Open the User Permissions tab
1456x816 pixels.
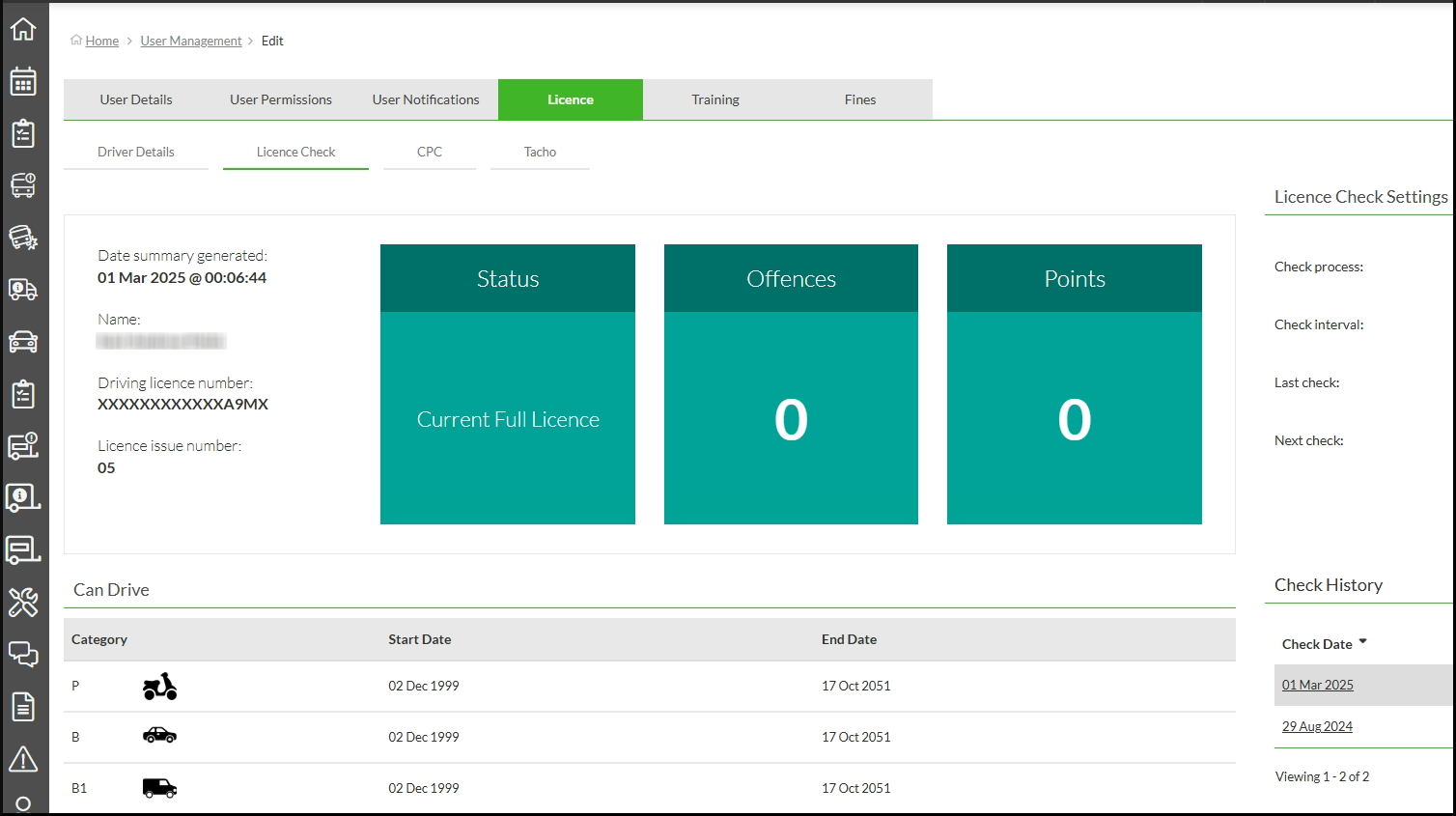(281, 99)
